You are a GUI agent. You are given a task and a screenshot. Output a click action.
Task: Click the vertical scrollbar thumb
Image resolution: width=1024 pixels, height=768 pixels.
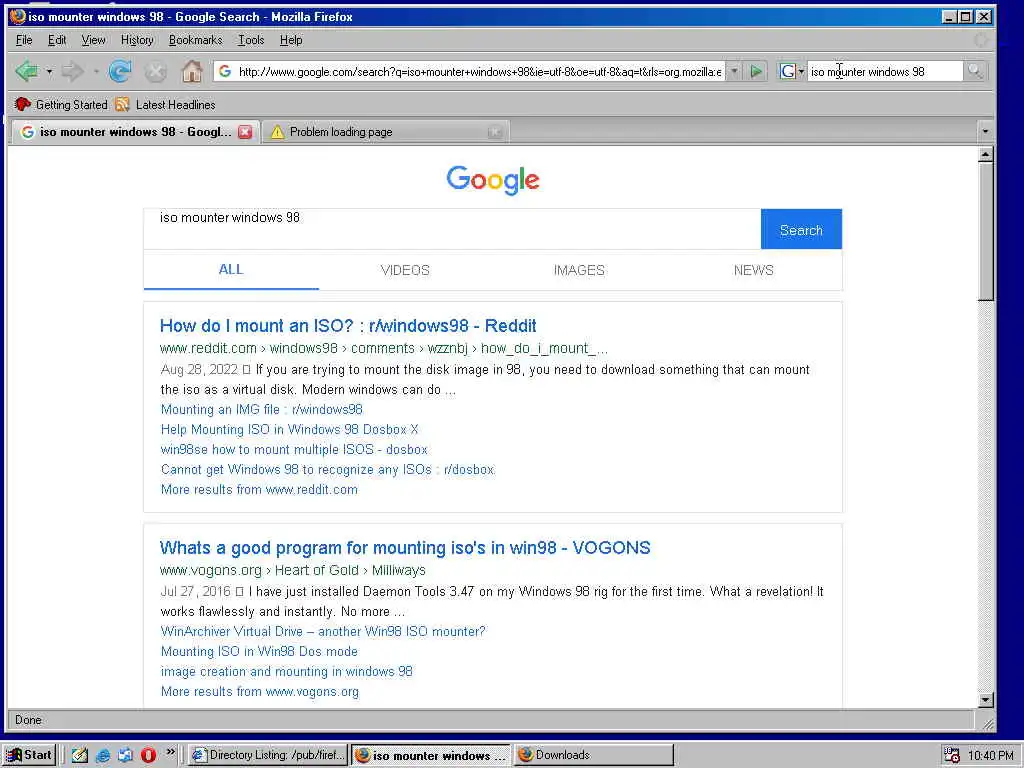[x=985, y=231]
